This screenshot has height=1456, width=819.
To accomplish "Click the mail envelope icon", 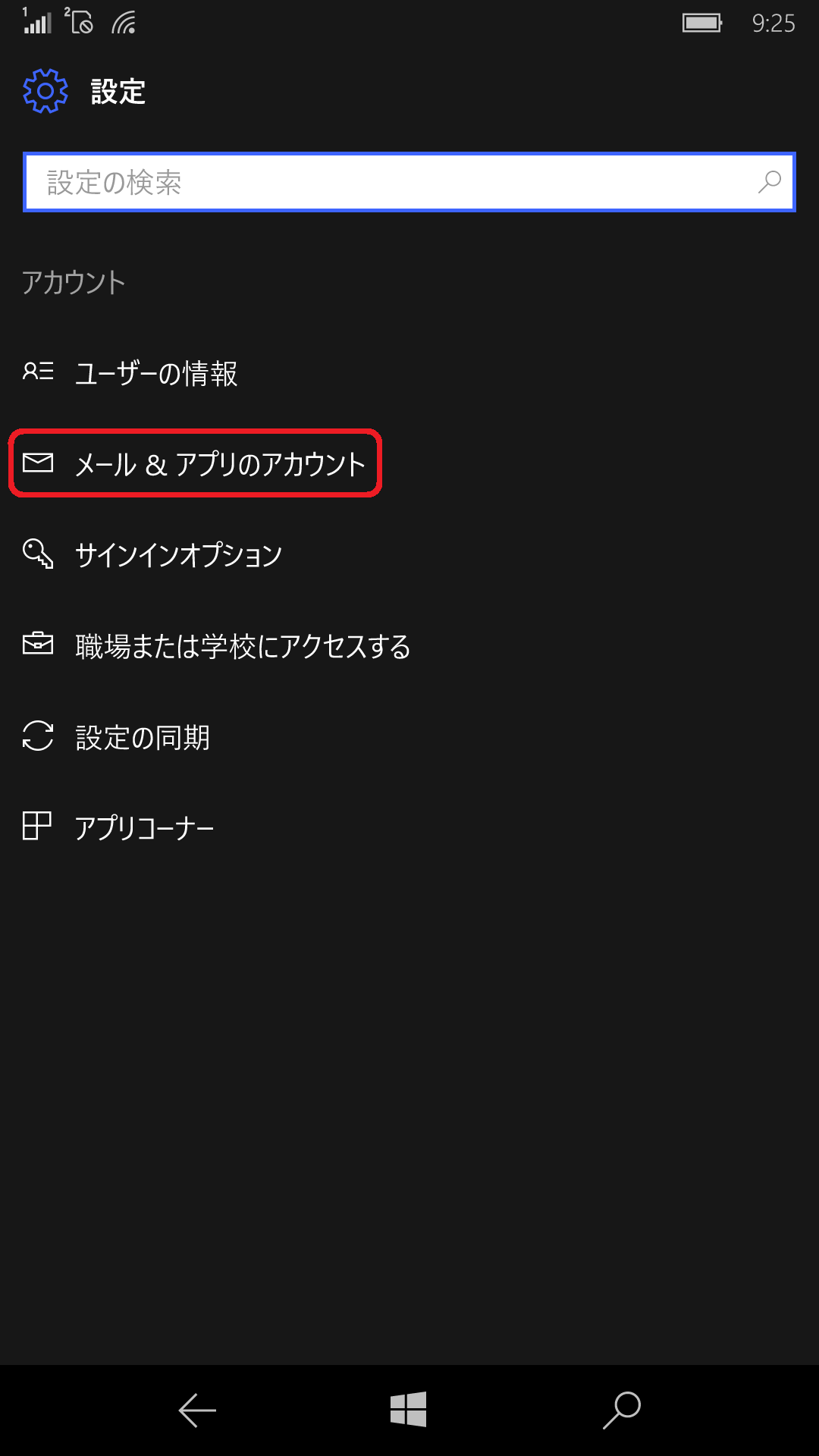I will (x=38, y=463).
